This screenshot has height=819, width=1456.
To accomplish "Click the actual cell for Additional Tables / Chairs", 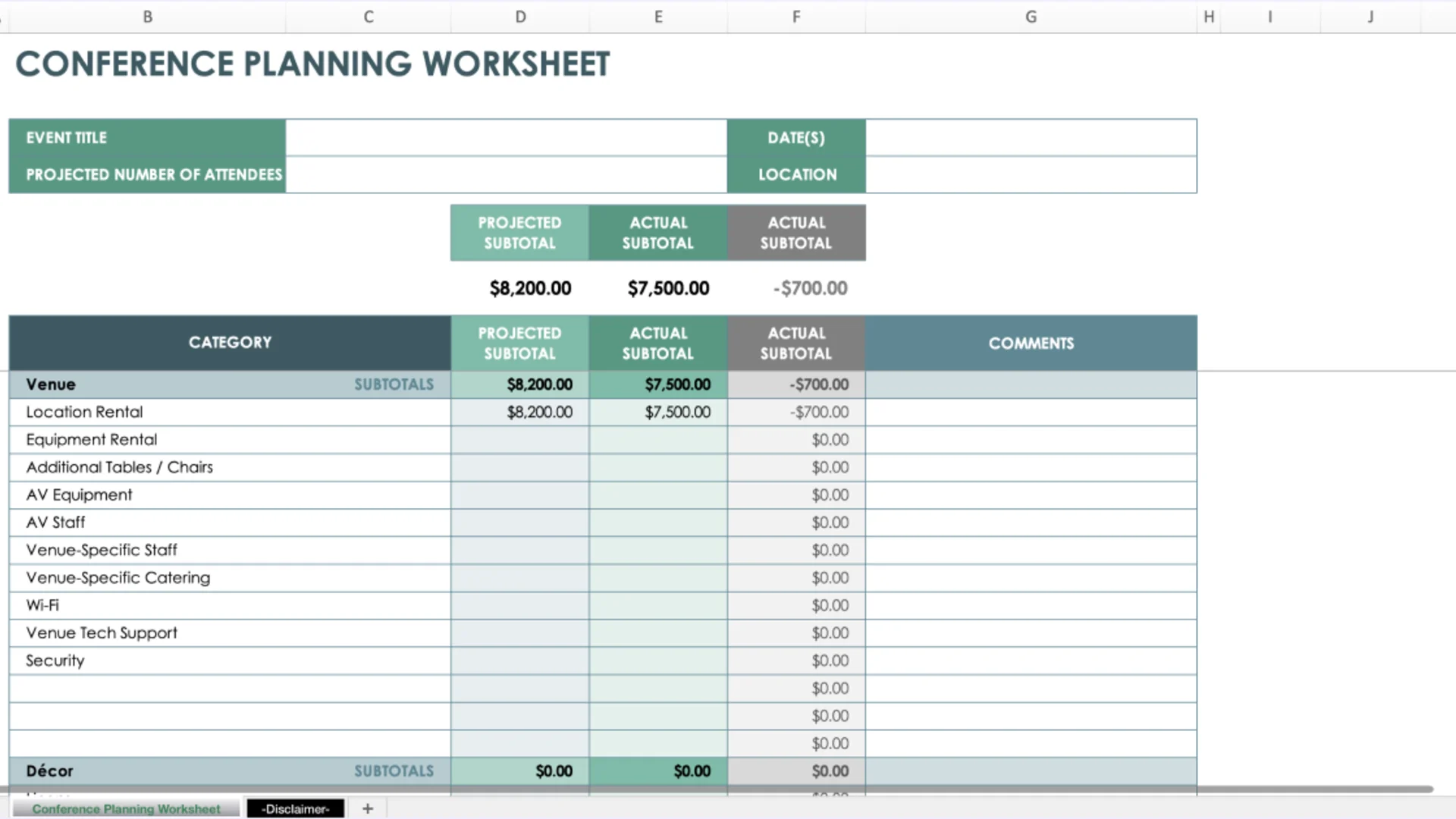I will tap(658, 467).
